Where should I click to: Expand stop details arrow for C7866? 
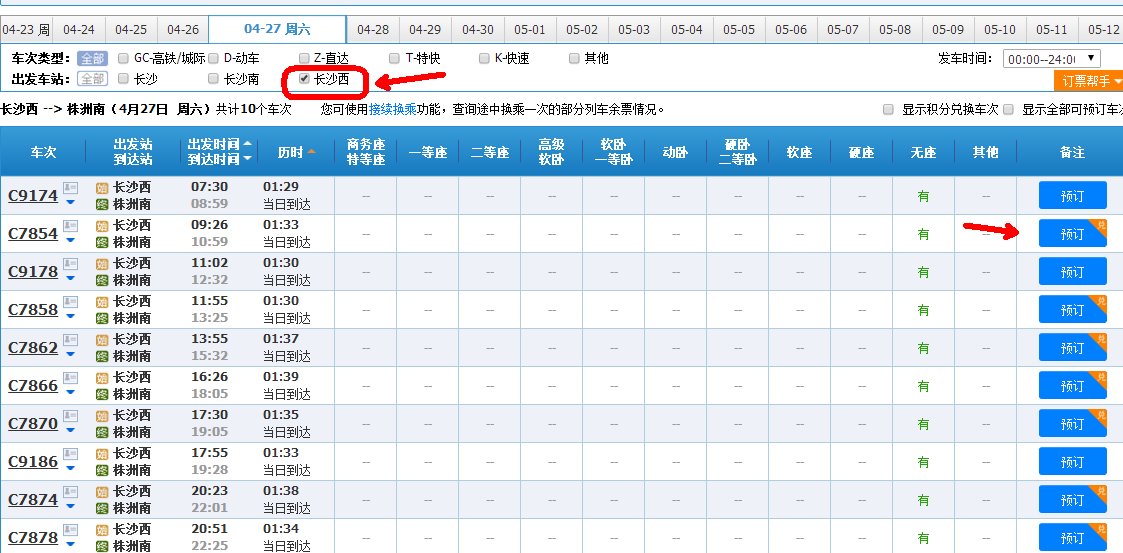70,392
